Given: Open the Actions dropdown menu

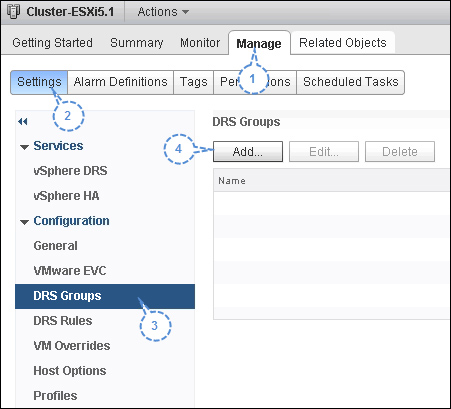Looking at the screenshot, I should point(163,12).
